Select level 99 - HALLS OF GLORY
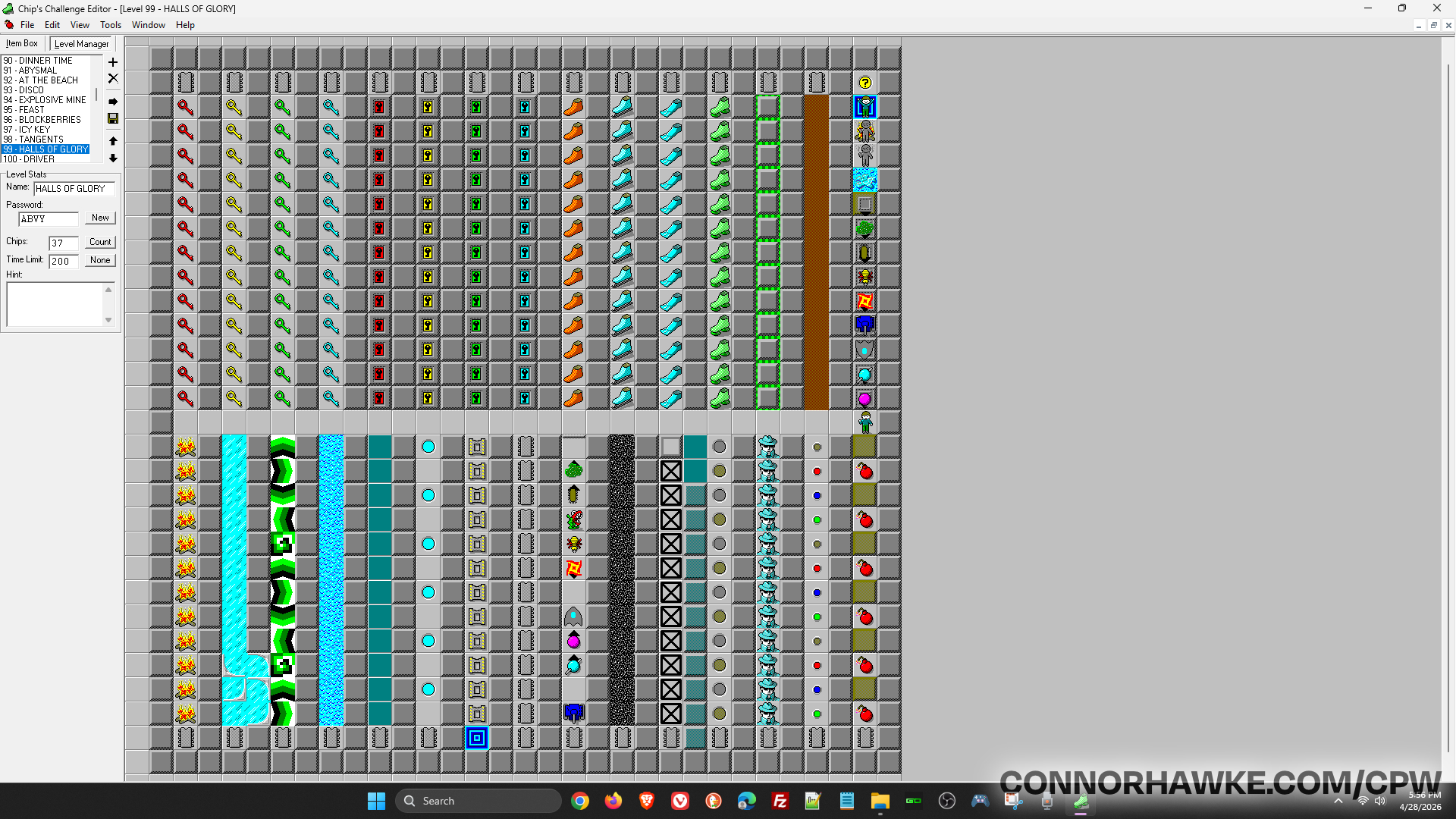 [x=45, y=149]
